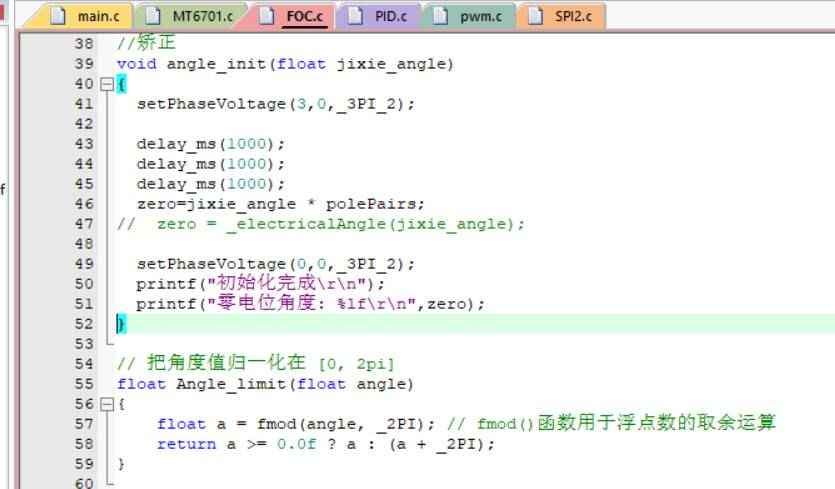The width and height of the screenshot is (835, 489).
Task: Click printf 初始化完成 statement on line 50
Action: tap(260, 283)
